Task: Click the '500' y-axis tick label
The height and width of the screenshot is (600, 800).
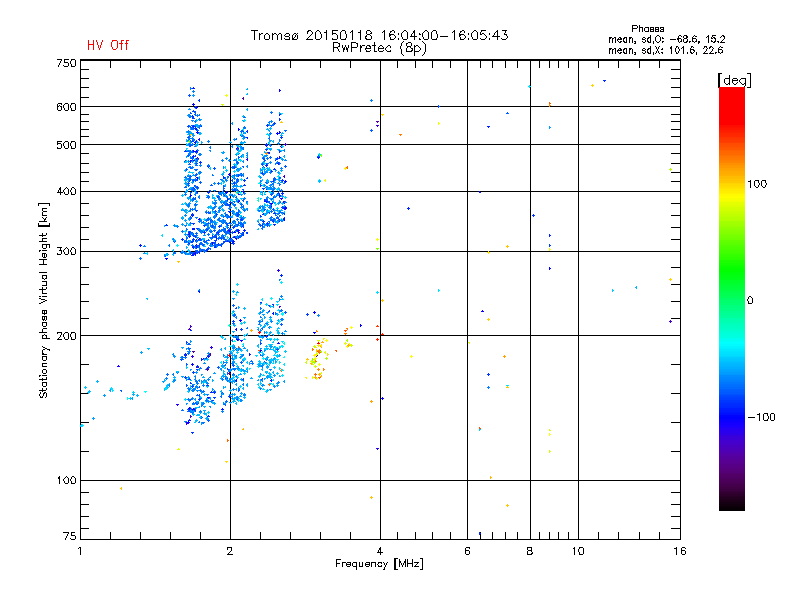Action: (x=66, y=145)
